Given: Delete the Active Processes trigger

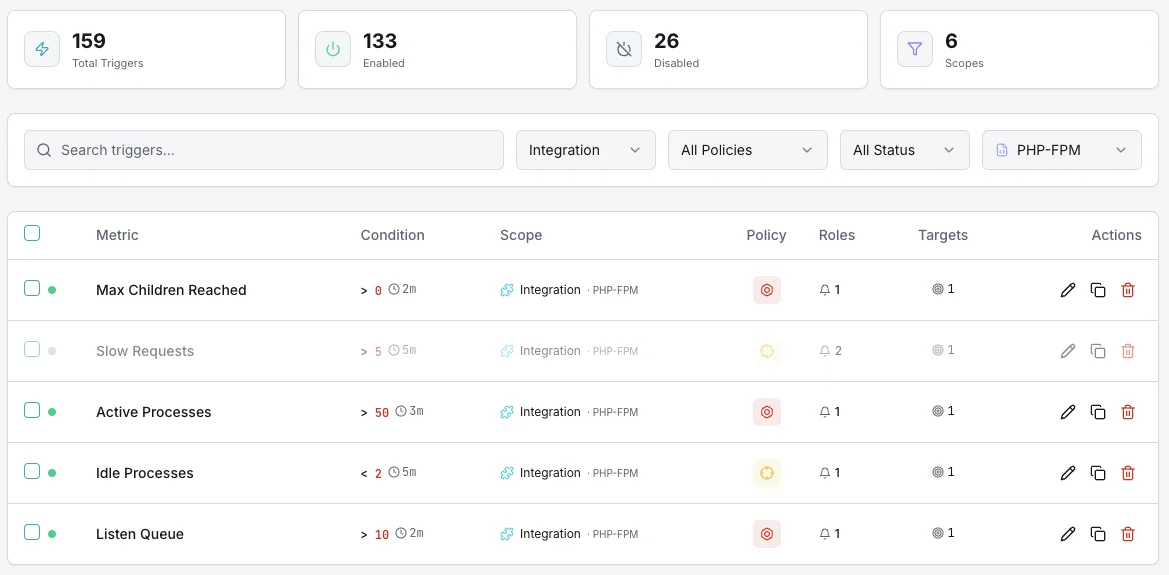Looking at the screenshot, I should tap(1128, 412).
